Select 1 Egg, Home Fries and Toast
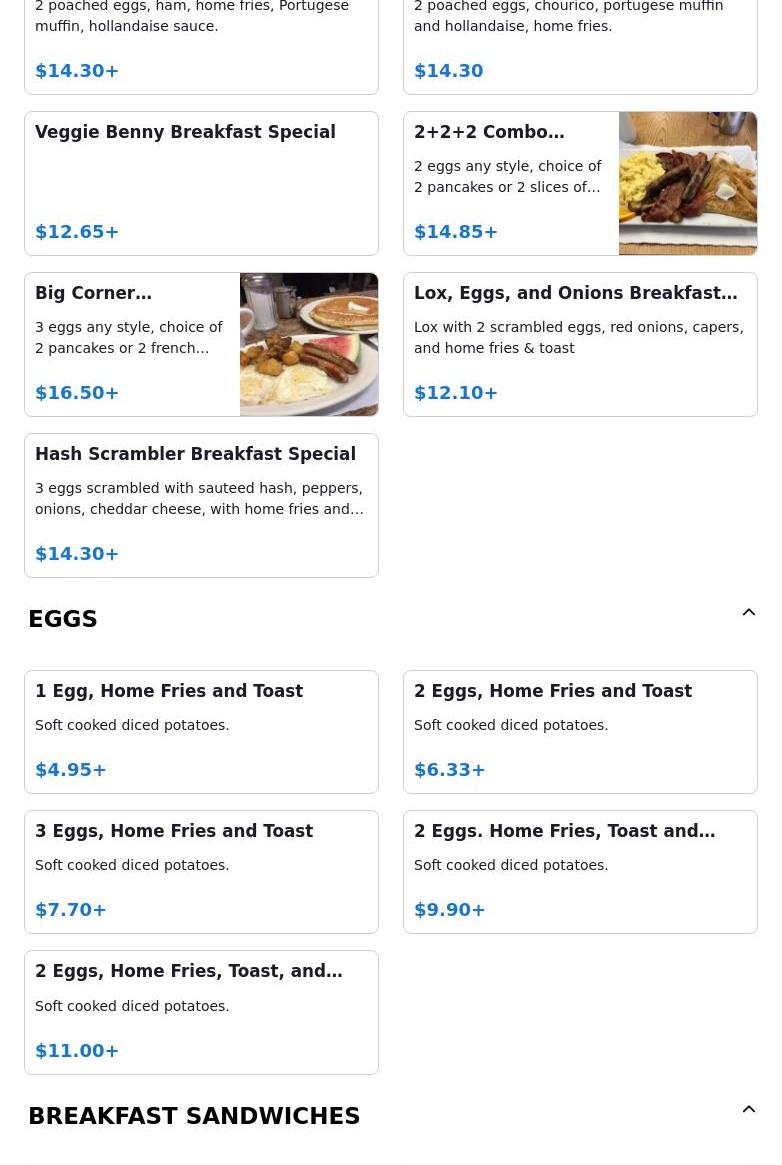Viewport: 782px width, 1165px height. click(201, 732)
